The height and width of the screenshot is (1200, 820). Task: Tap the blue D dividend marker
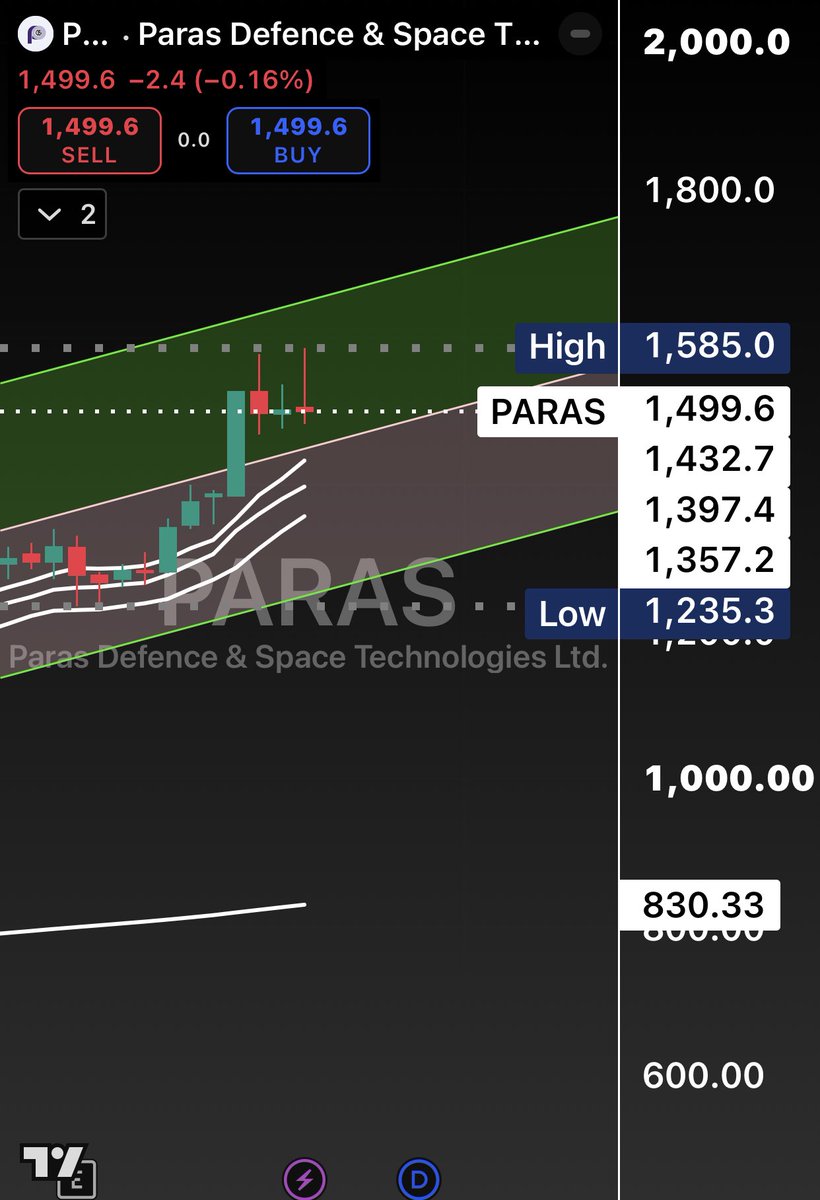[x=419, y=1180]
